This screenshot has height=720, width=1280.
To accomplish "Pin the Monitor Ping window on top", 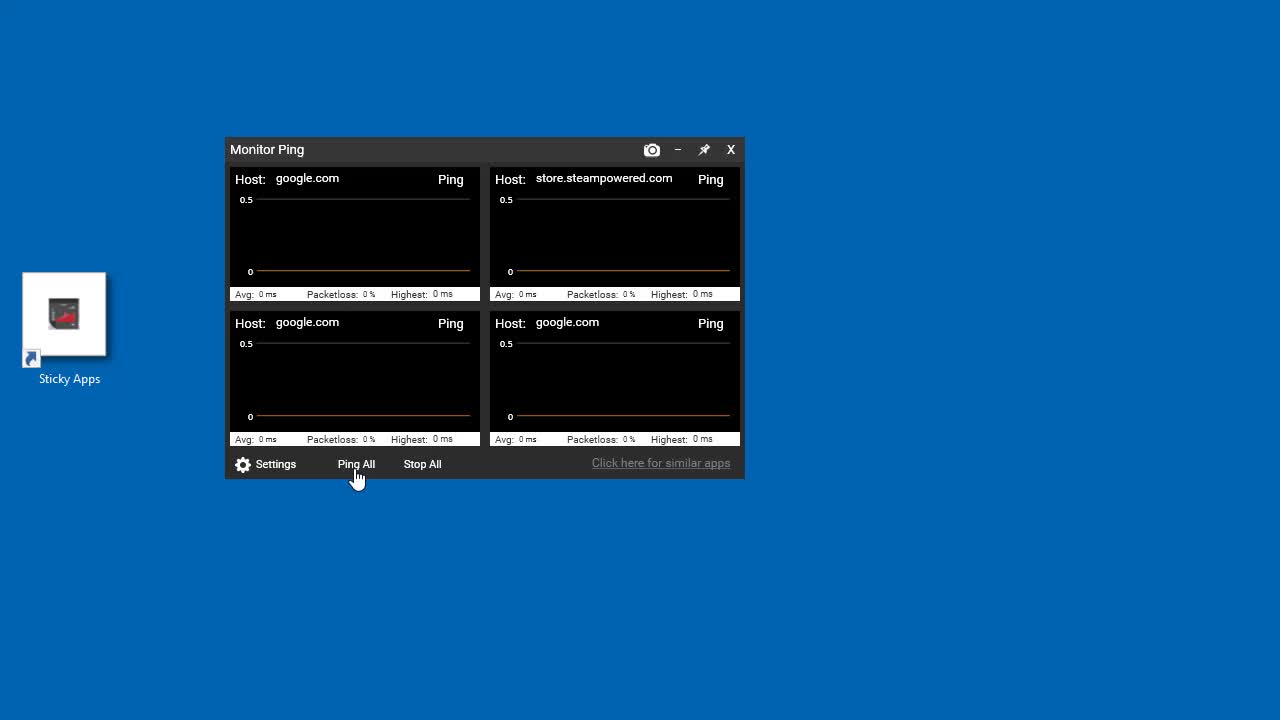I will pos(704,150).
